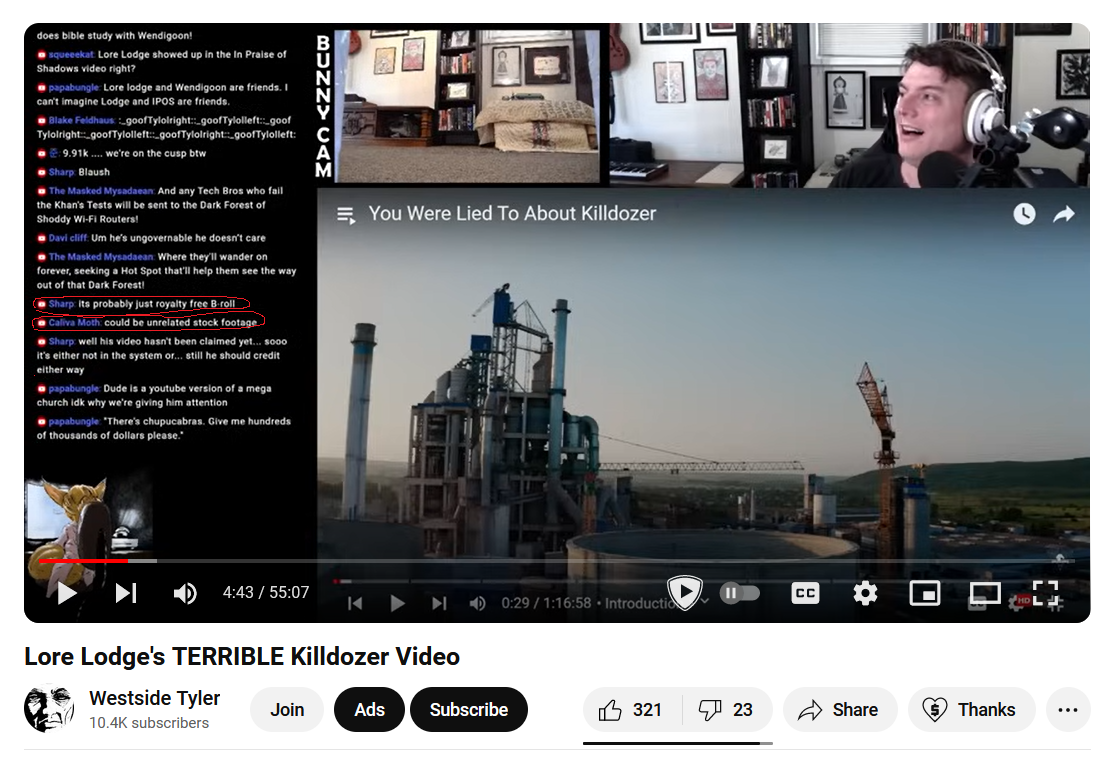Click the "does bible study with Wendigoon!" line
Screen dimensions: 1117x763
[114, 35]
